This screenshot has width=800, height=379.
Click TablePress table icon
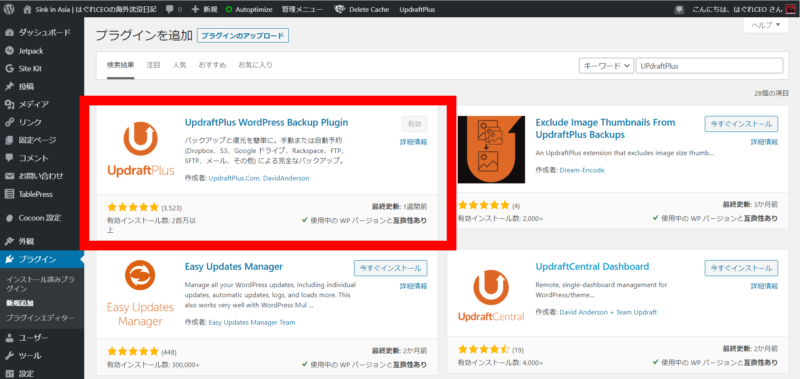(9, 194)
